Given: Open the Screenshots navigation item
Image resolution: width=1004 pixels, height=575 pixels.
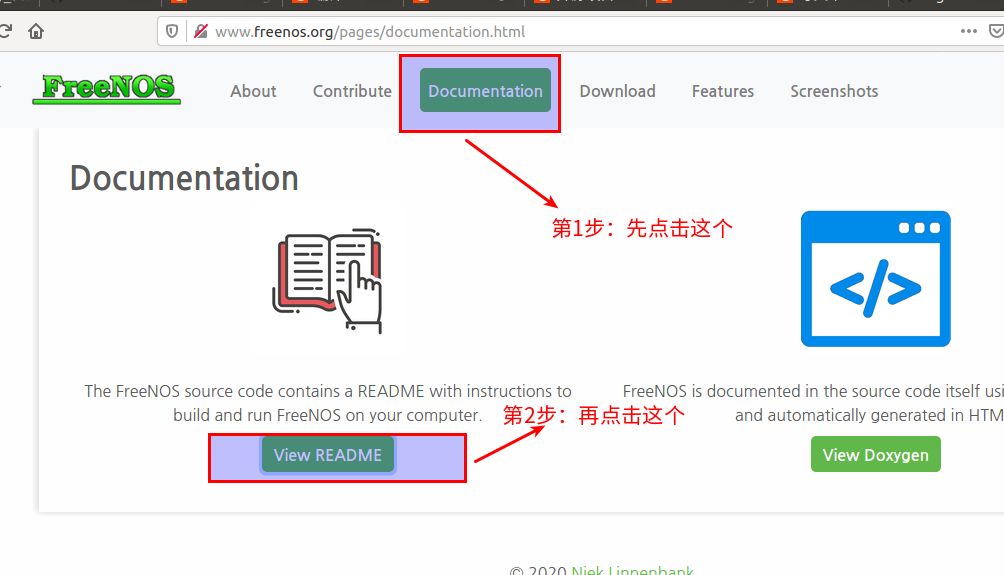Looking at the screenshot, I should pos(834,91).
